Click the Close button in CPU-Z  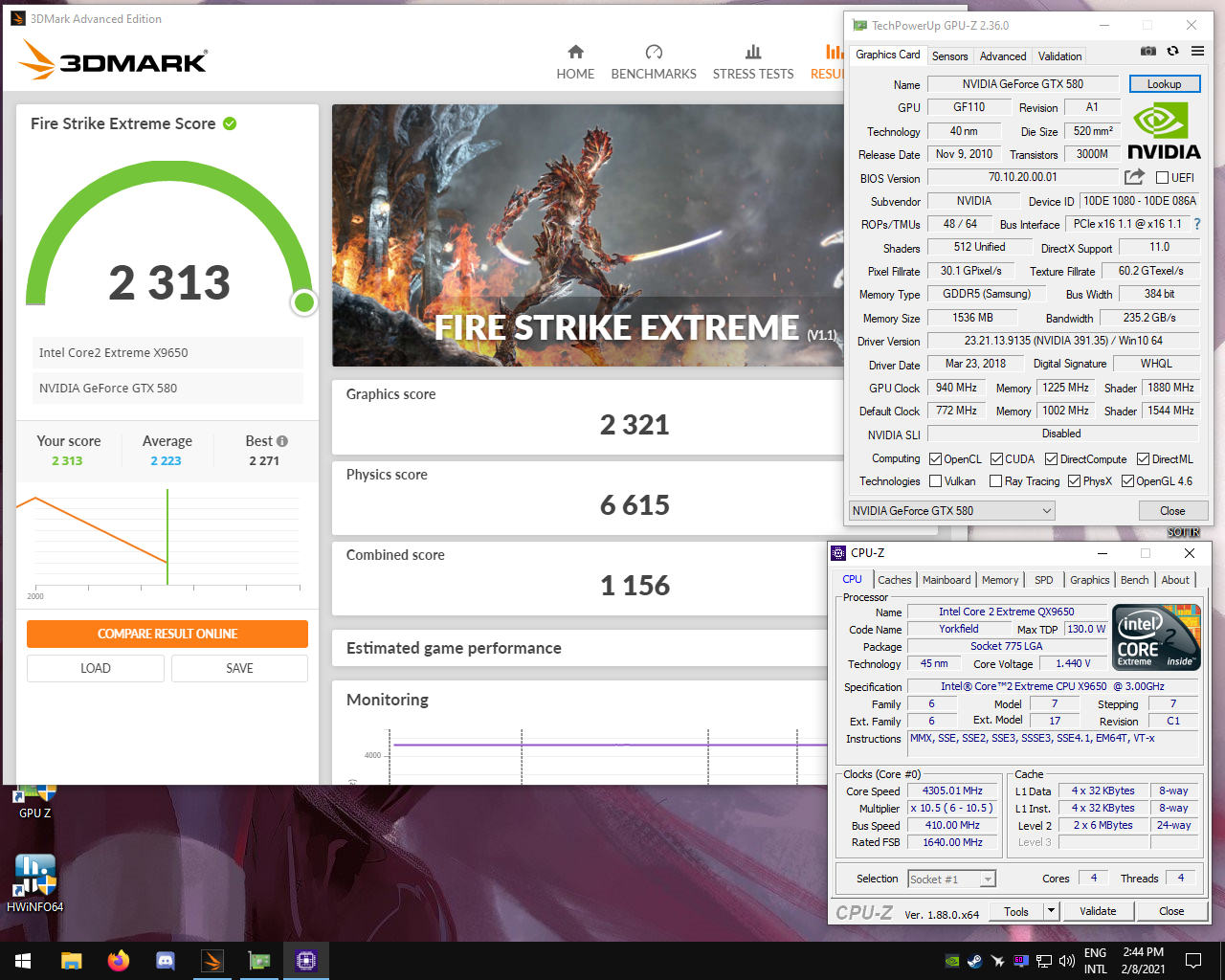1171,911
